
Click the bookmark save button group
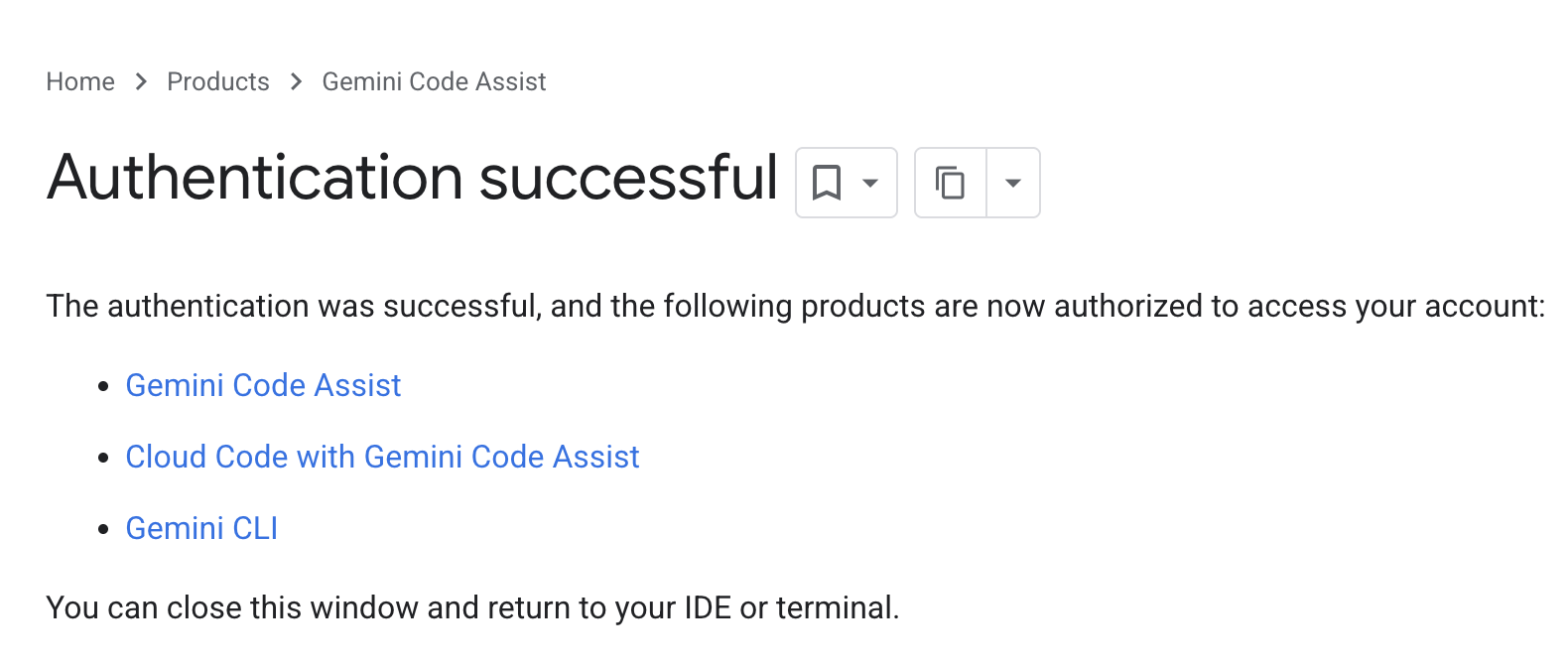coord(846,183)
